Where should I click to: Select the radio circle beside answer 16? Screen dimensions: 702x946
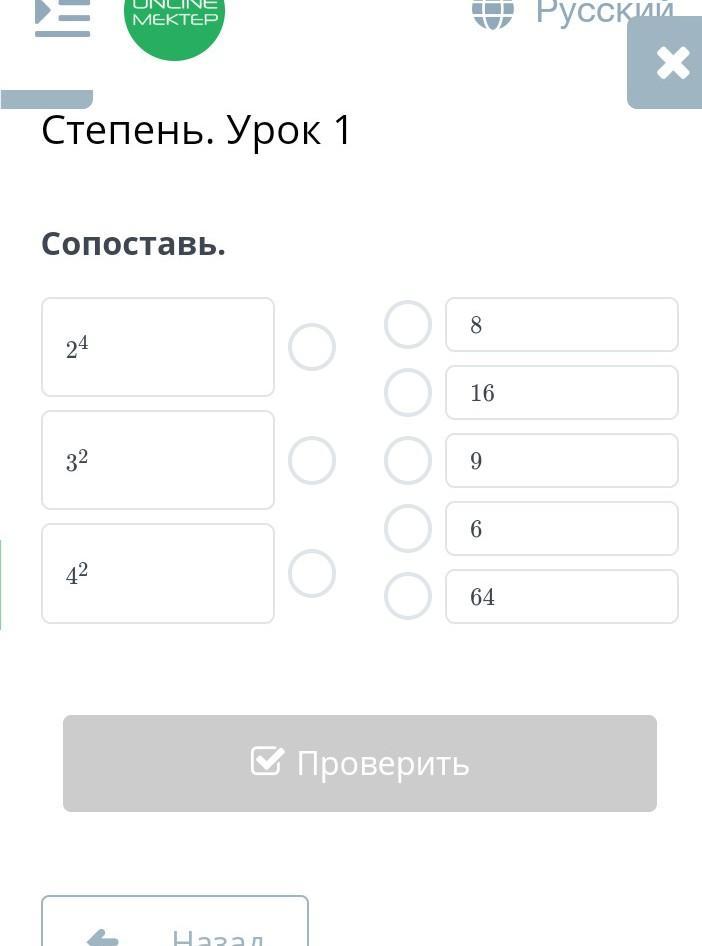pyautogui.click(x=408, y=393)
